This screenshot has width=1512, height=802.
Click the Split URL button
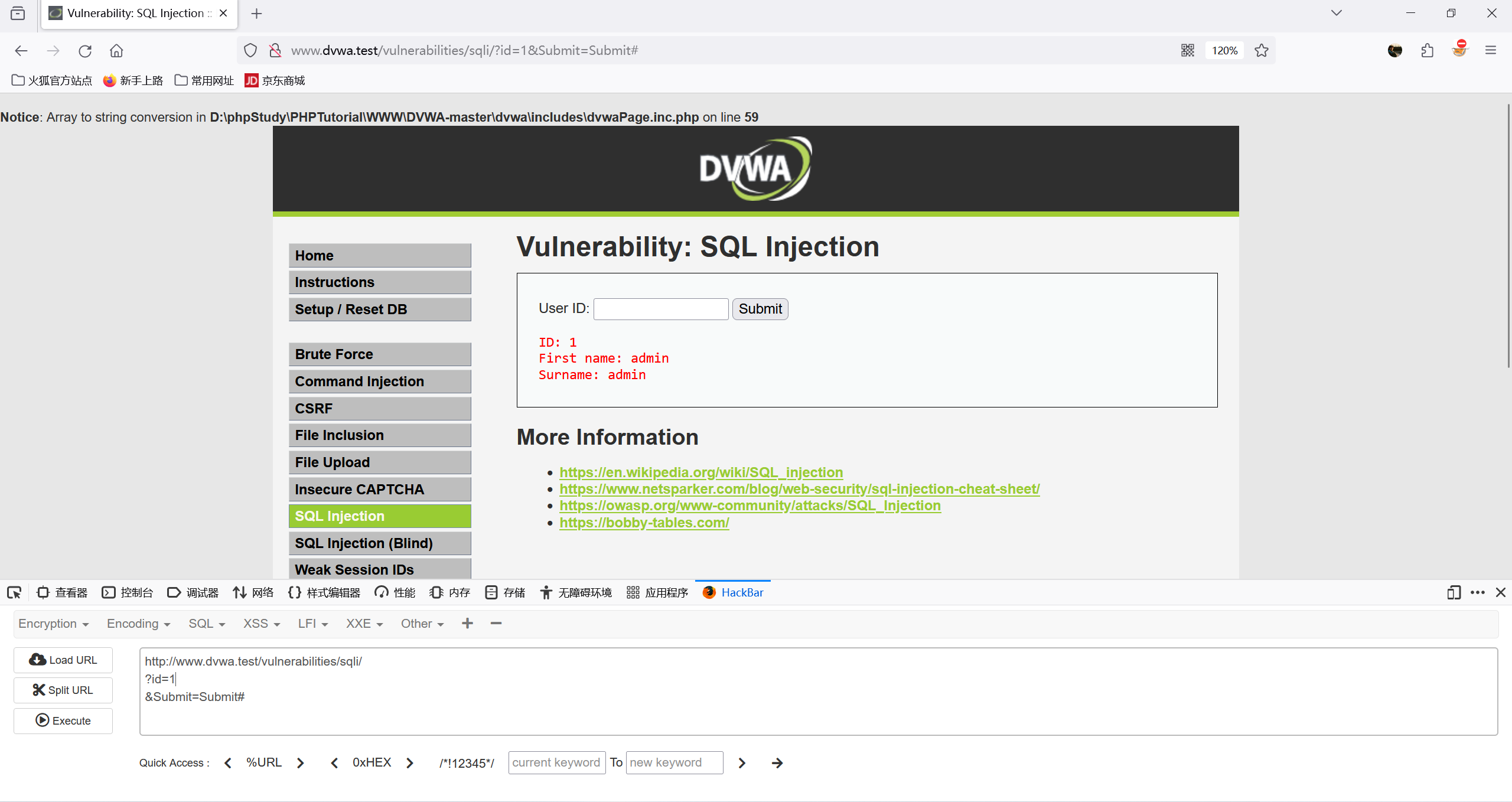pos(63,690)
